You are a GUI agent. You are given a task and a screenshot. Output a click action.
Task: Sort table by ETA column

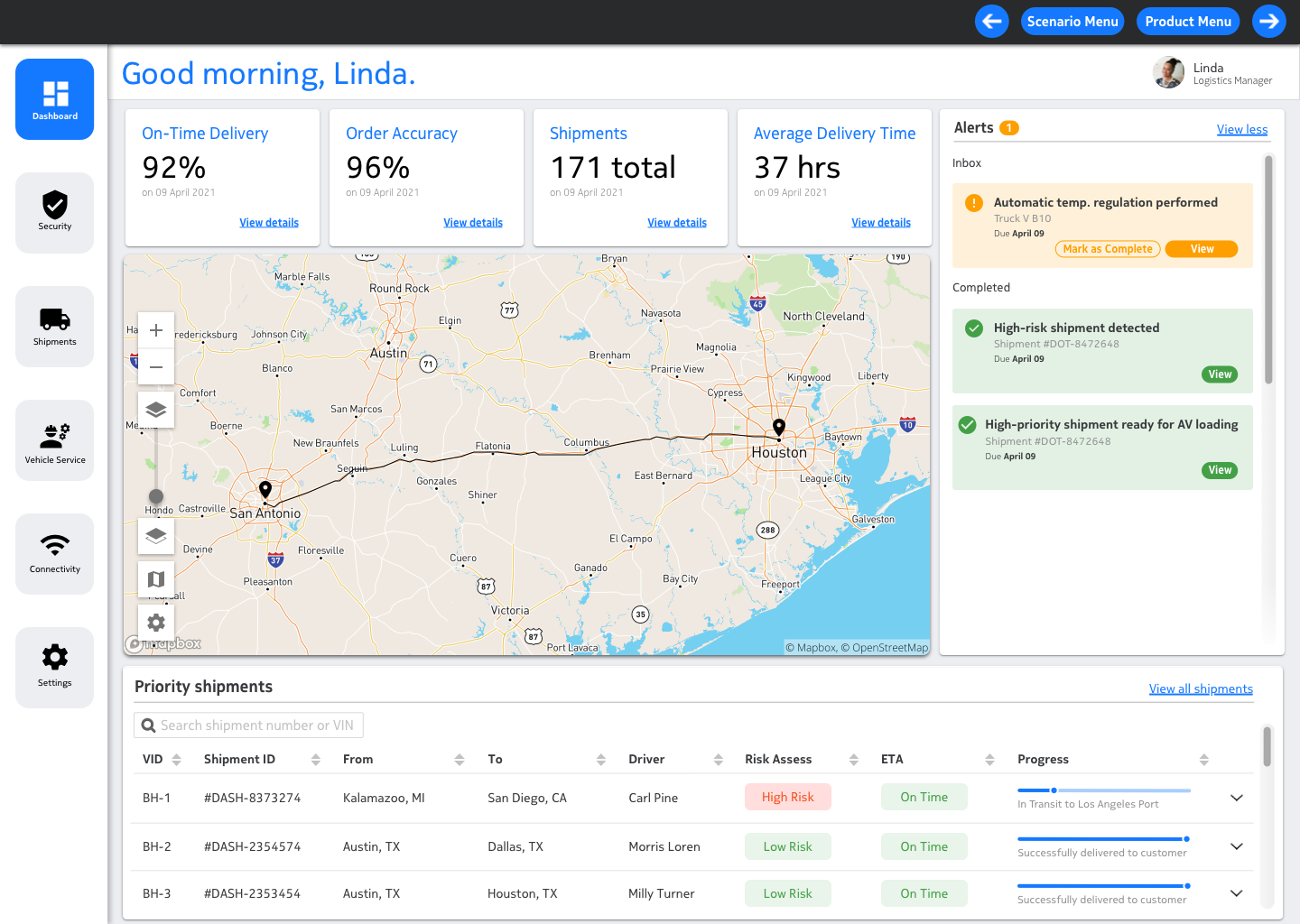(990, 760)
